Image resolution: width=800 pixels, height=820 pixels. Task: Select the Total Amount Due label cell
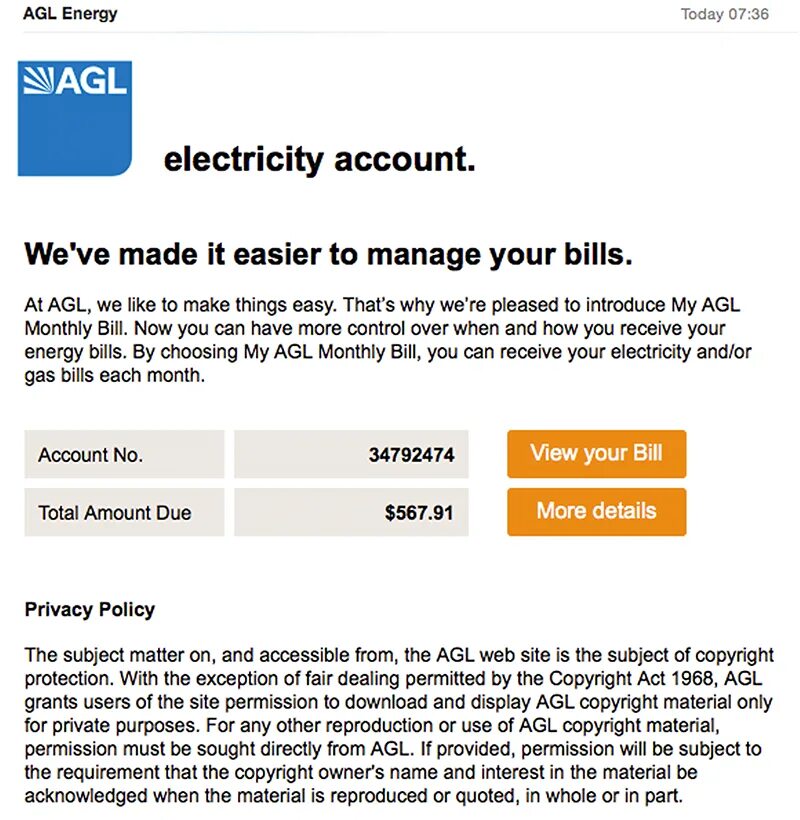click(124, 513)
